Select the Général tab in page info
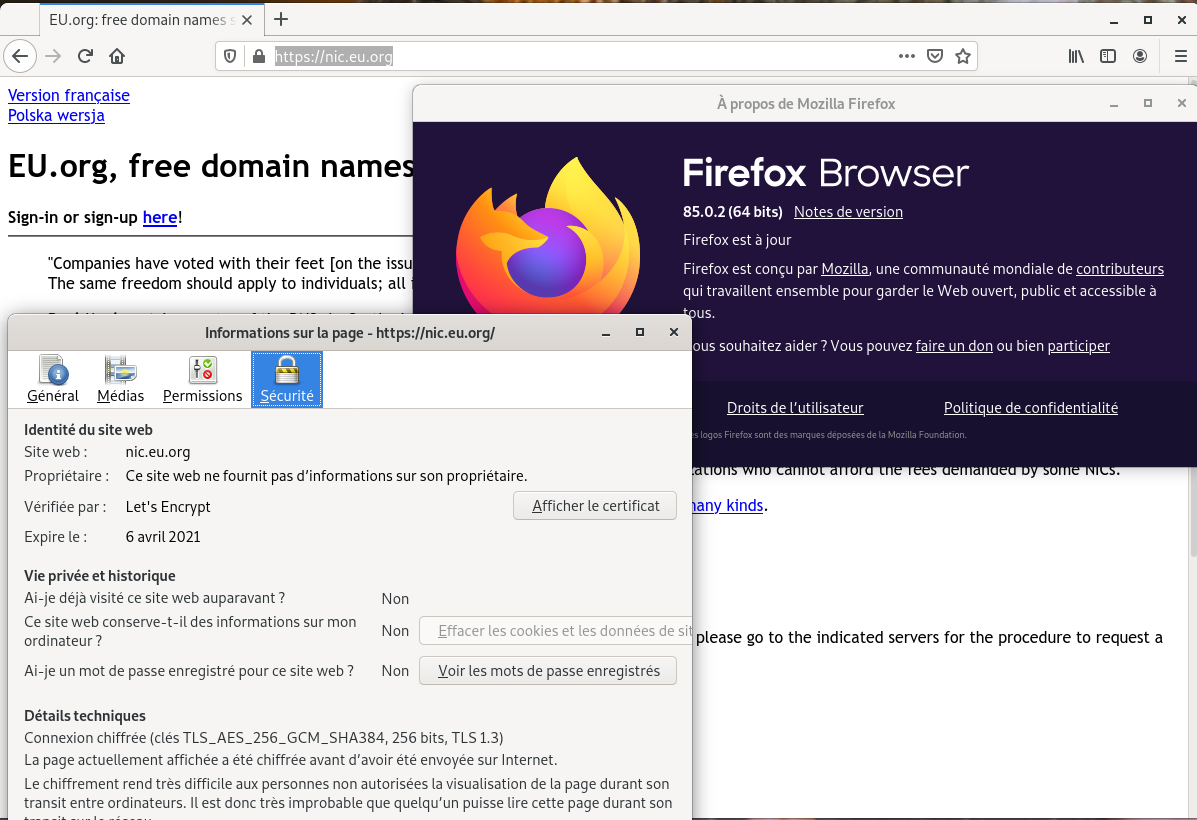Image resolution: width=1197 pixels, height=820 pixels. pyautogui.click(x=53, y=379)
